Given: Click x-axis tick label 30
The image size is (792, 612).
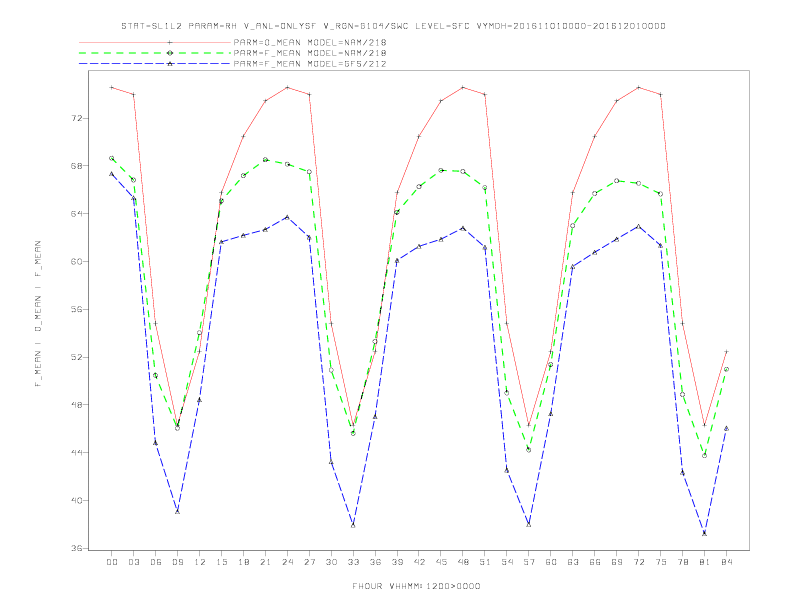Looking at the screenshot, I should pyautogui.click(x=331, y=562).
